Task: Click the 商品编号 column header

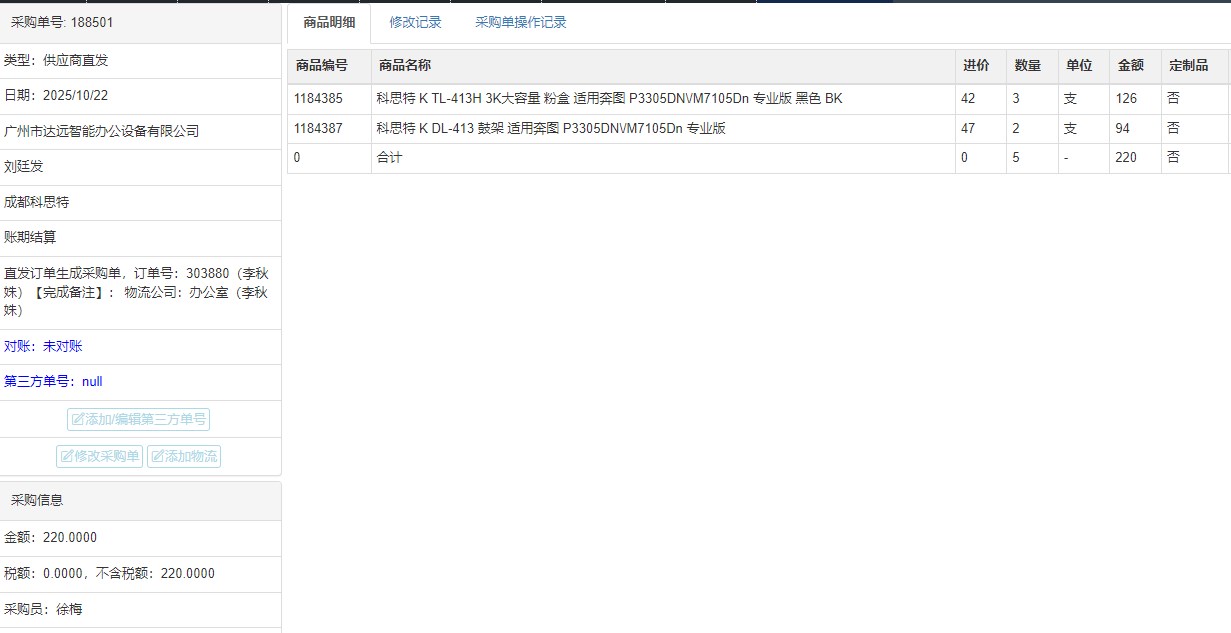Action: (321, 66)
